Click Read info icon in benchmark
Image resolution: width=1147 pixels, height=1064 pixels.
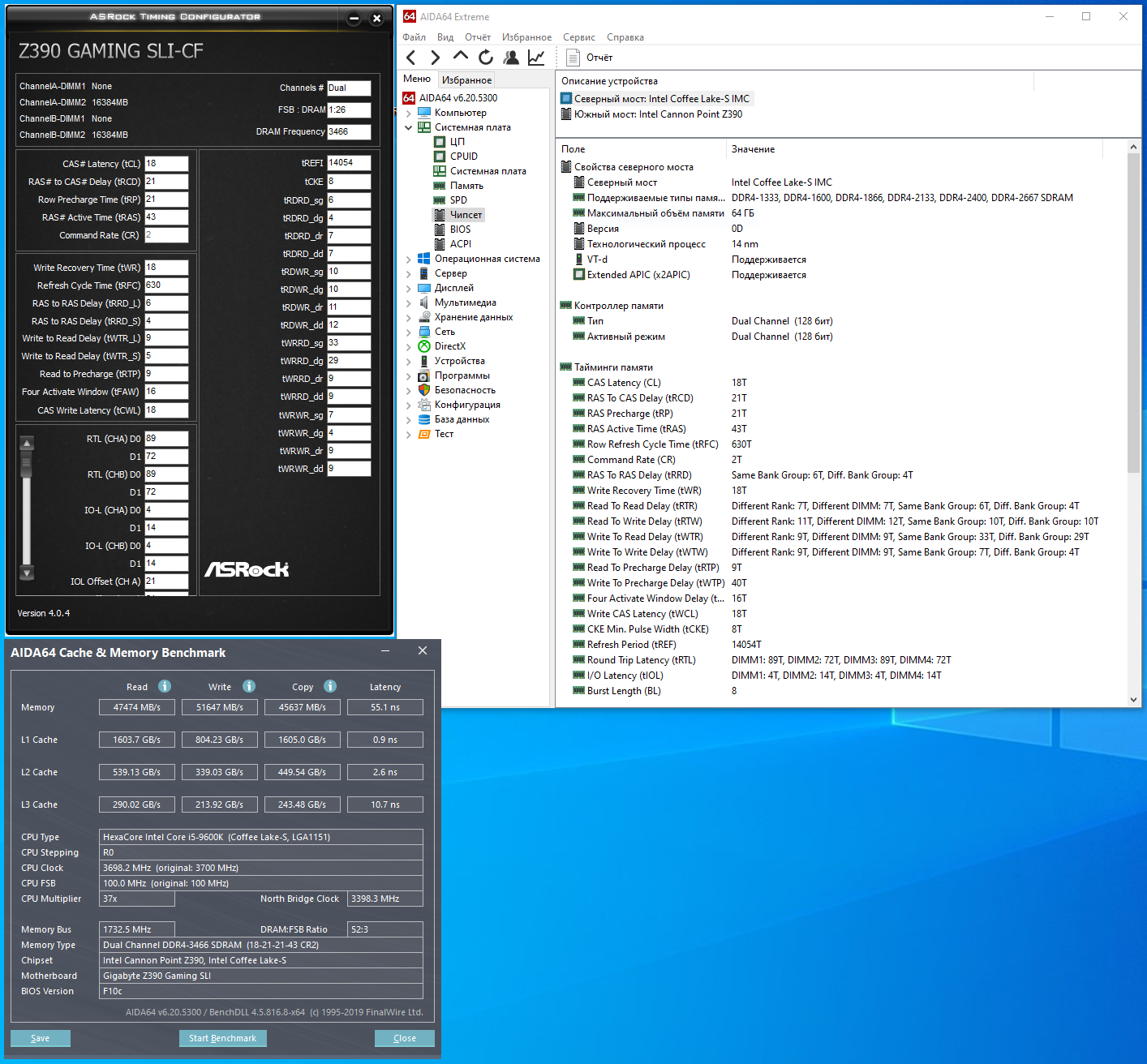(165, 686)
